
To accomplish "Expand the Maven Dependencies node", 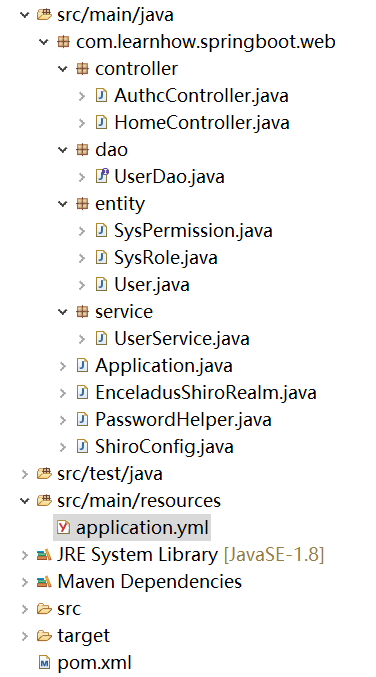I will pos(25,582).
